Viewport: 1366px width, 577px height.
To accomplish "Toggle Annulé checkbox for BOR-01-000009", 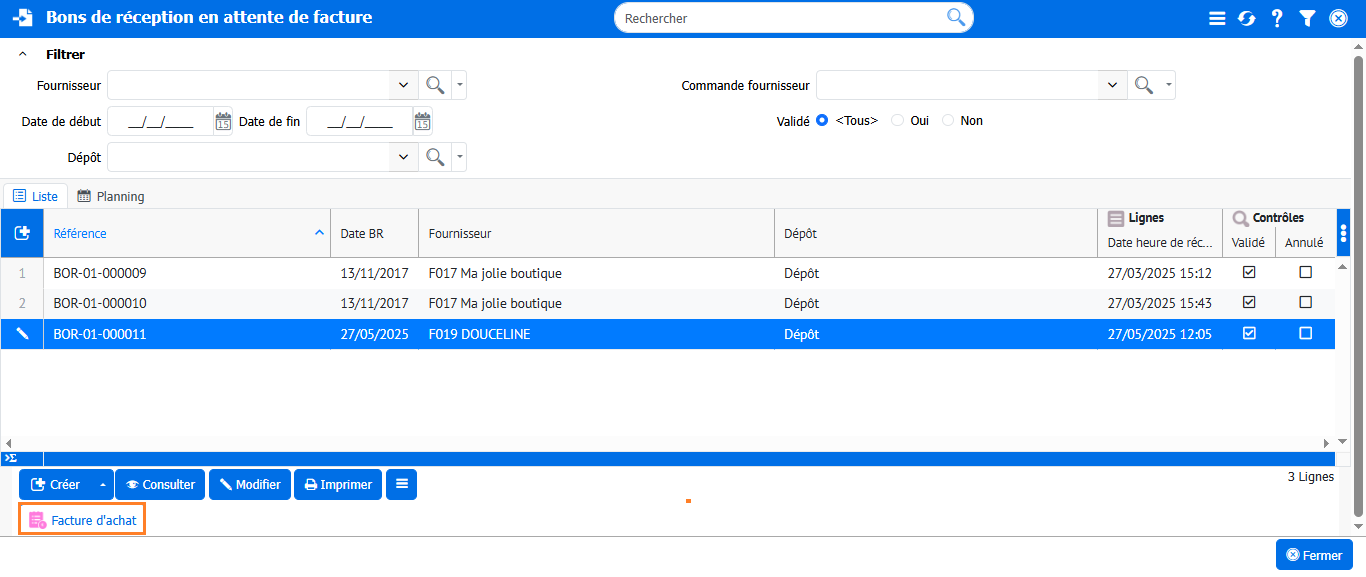I will pyautogui.click(x=1305, y=273).
